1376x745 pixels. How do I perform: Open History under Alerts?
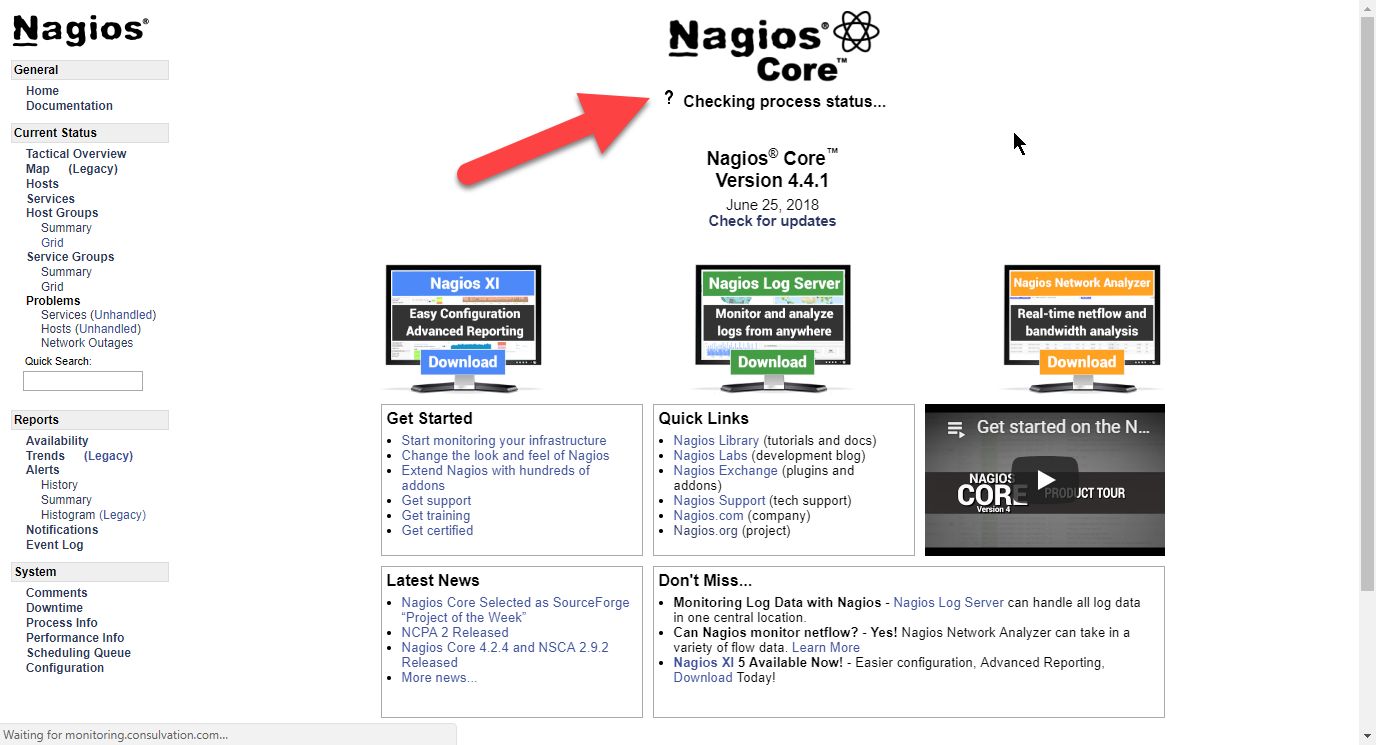tap(59, 485)
